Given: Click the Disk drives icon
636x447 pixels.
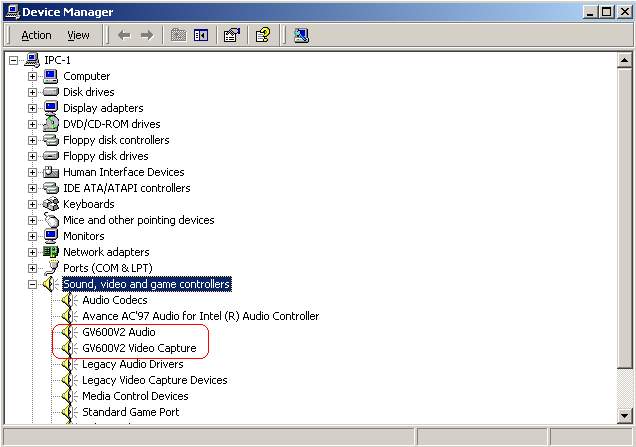Looking at the screenshot, I should [51, 92].
